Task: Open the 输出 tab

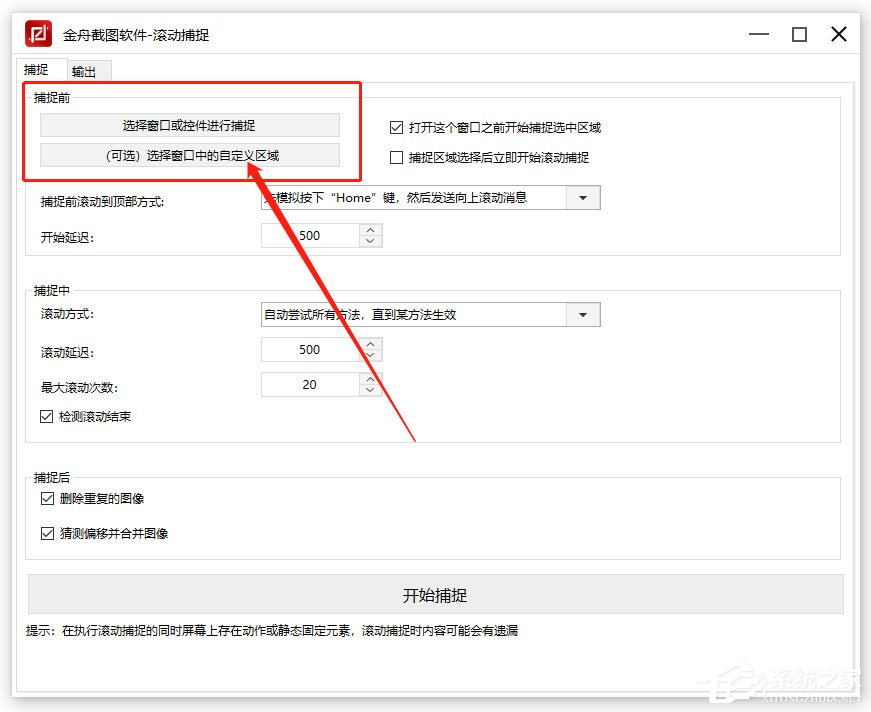Action: pos(86,71)
